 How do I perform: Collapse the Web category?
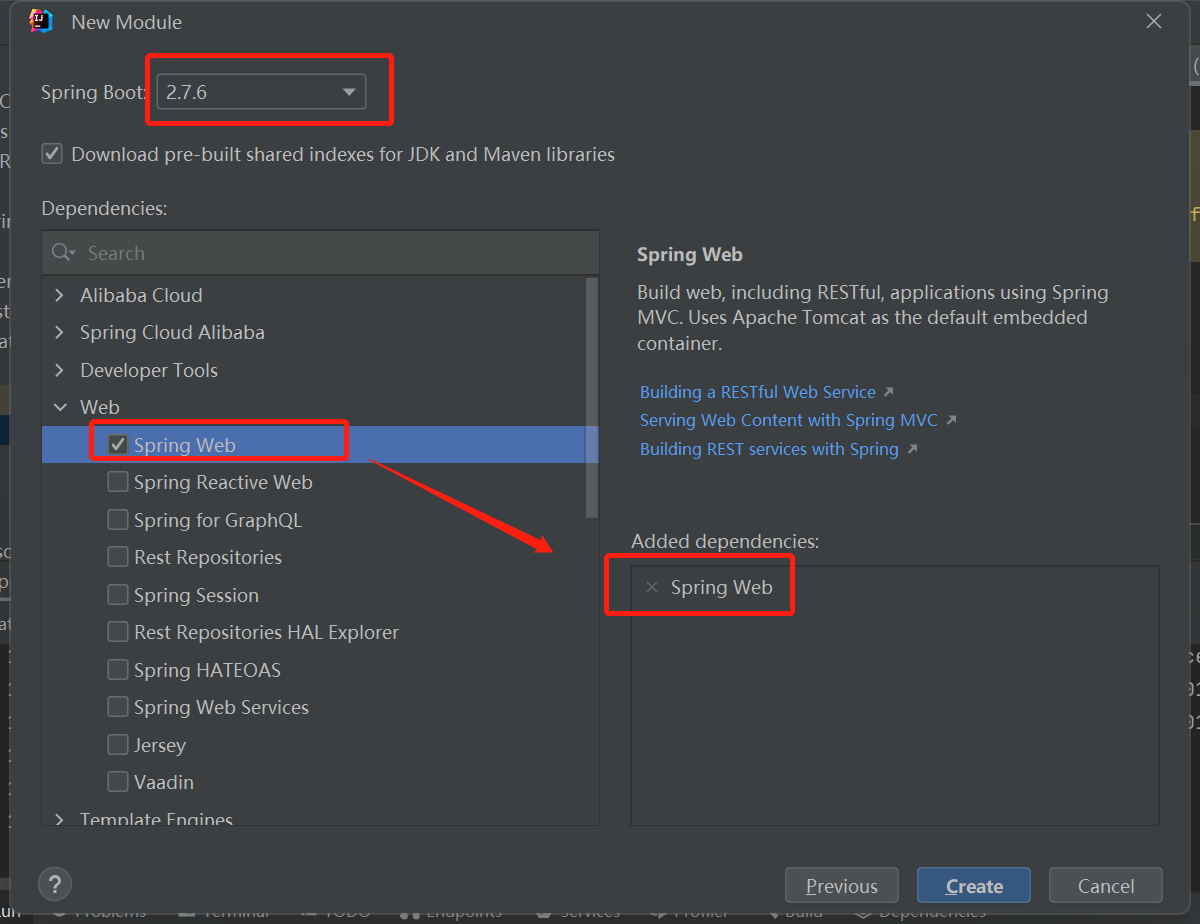point(59,408)
